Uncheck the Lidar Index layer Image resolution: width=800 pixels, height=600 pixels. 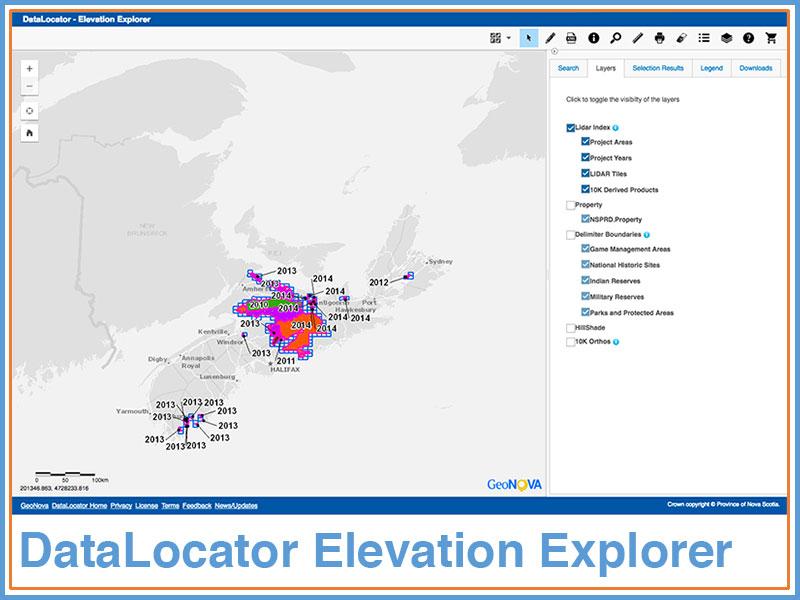point(570,128)
